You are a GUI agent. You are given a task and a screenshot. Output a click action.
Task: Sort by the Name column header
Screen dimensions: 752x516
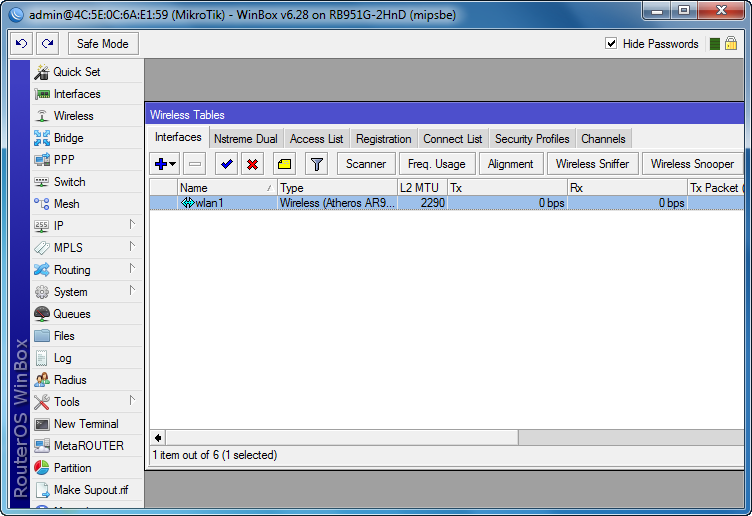[227, 188]
